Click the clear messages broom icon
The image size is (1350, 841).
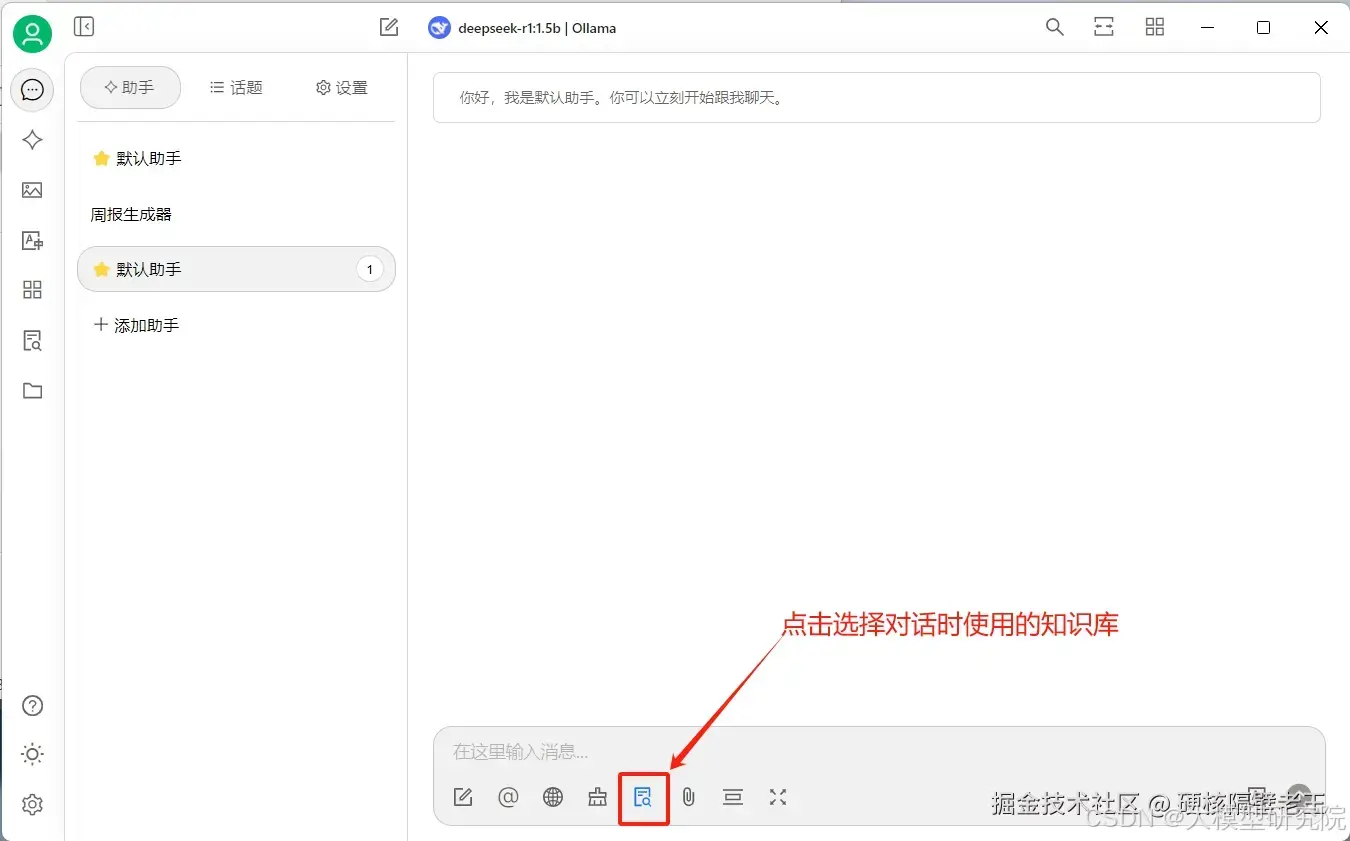[598, 797]
